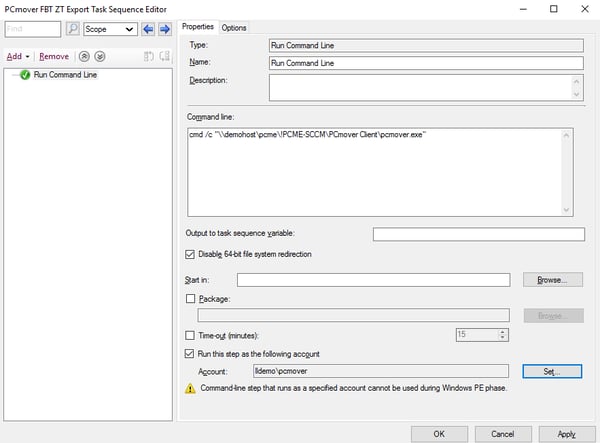Toggle Run this step as following account
This screenshot has width=600, height=443.
tap(189, 354)
